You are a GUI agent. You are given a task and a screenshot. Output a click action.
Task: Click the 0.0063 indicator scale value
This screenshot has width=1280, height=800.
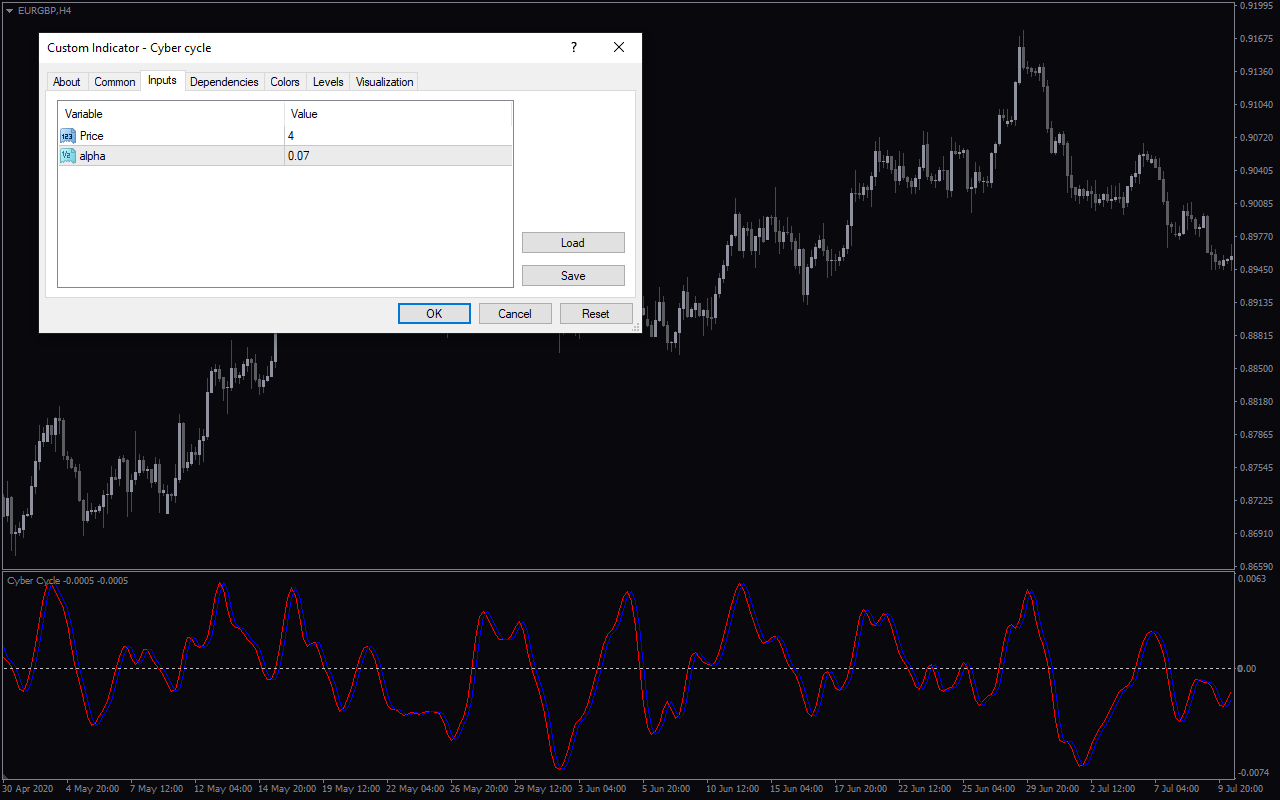point(1252,579)
